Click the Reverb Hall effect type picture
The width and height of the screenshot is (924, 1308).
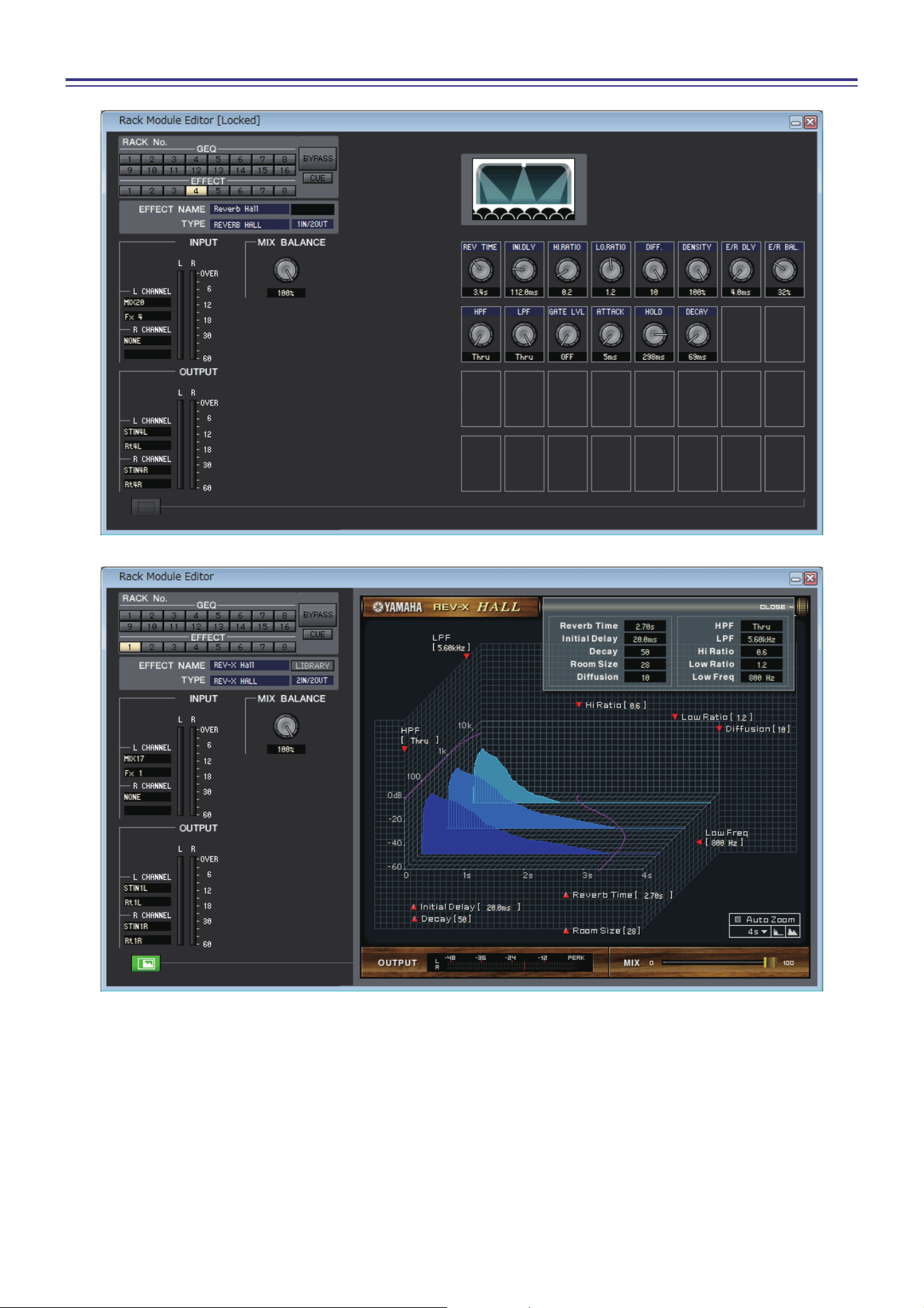(524, 189)
